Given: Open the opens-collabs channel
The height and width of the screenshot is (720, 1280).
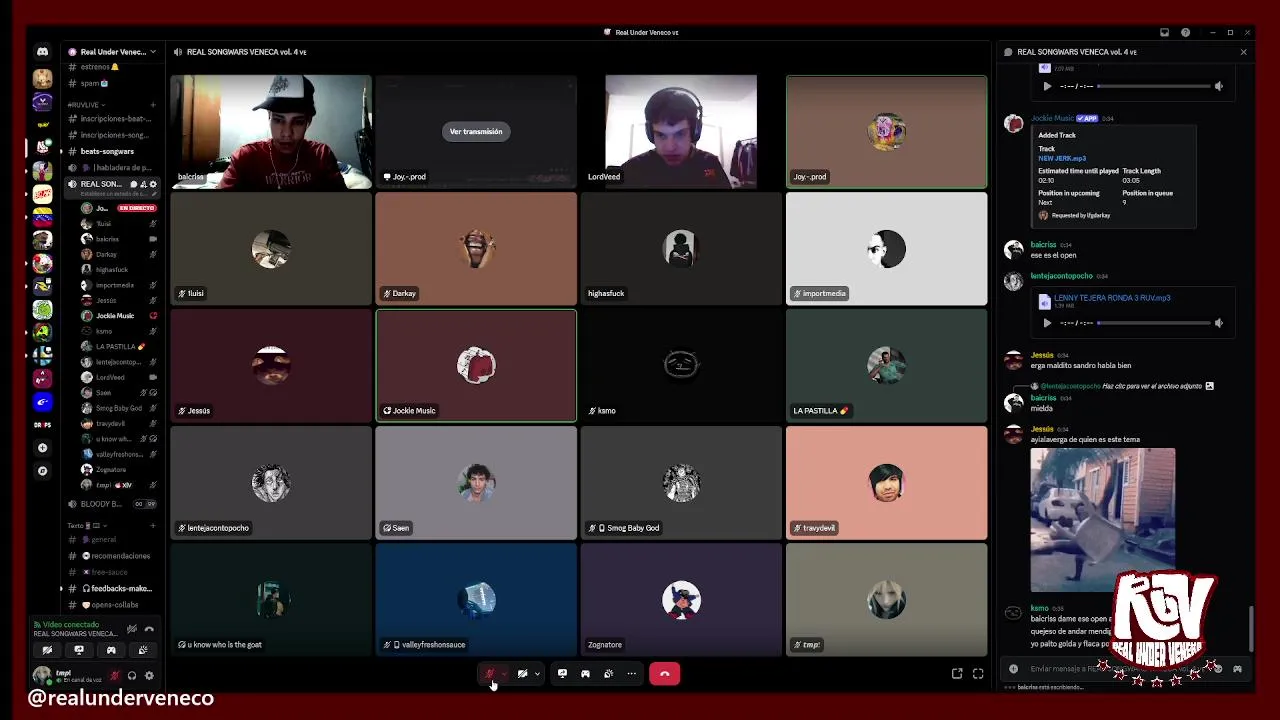Looking at the screenshot, I should (x=112, y=605).
